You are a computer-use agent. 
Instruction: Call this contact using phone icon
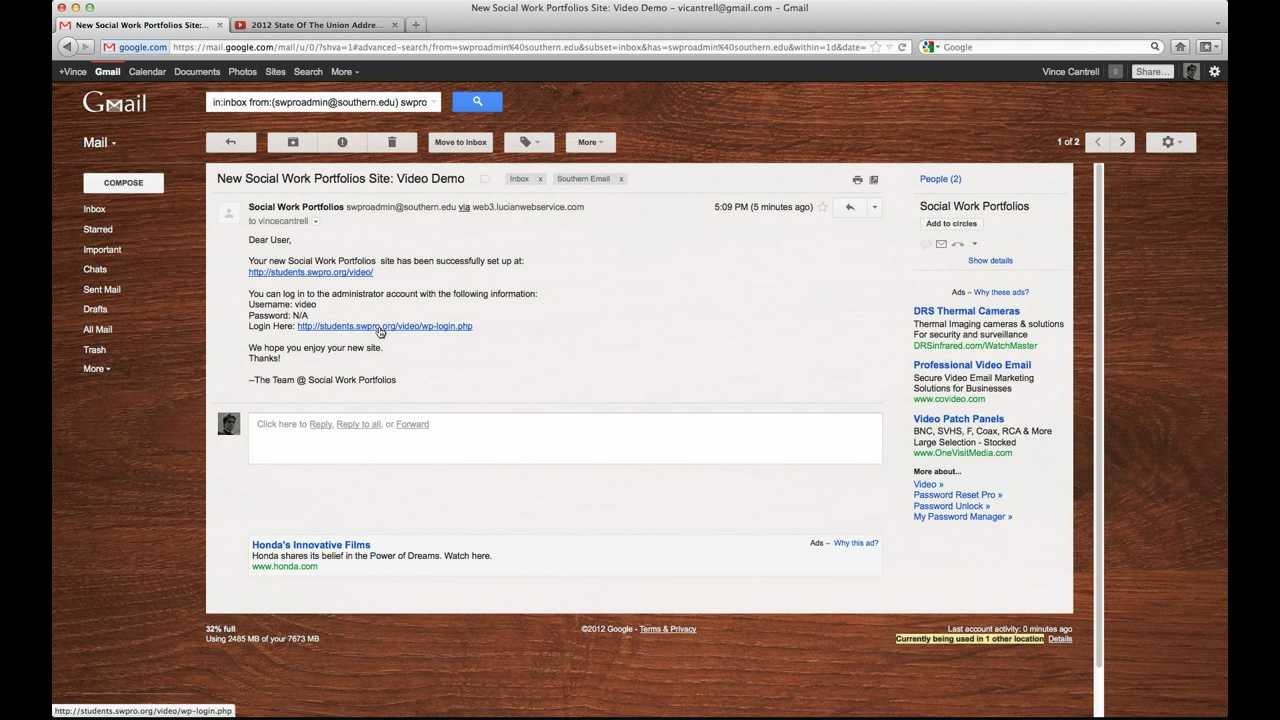point(957,244)
